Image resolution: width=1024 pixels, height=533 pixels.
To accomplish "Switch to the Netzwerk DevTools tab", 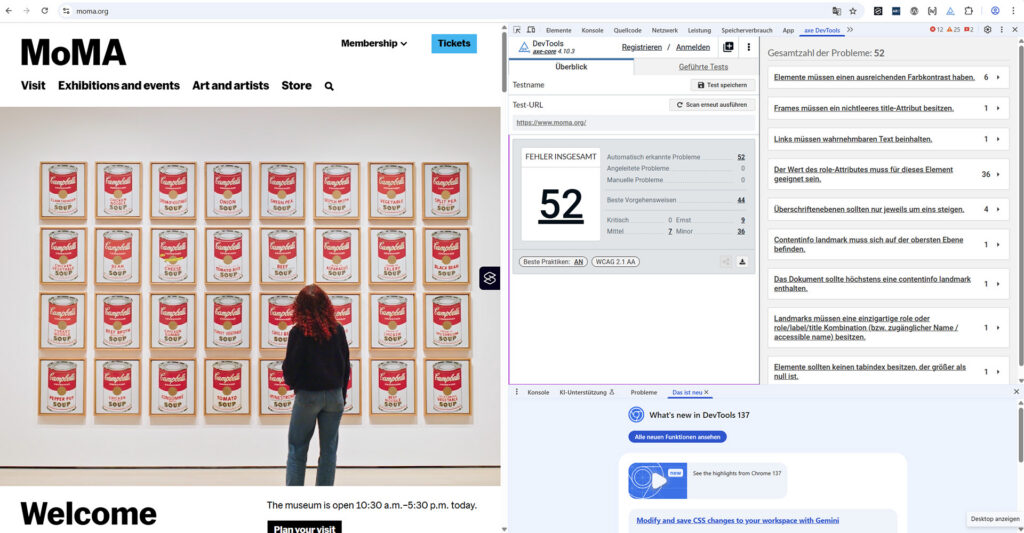I will click(664, 30).
